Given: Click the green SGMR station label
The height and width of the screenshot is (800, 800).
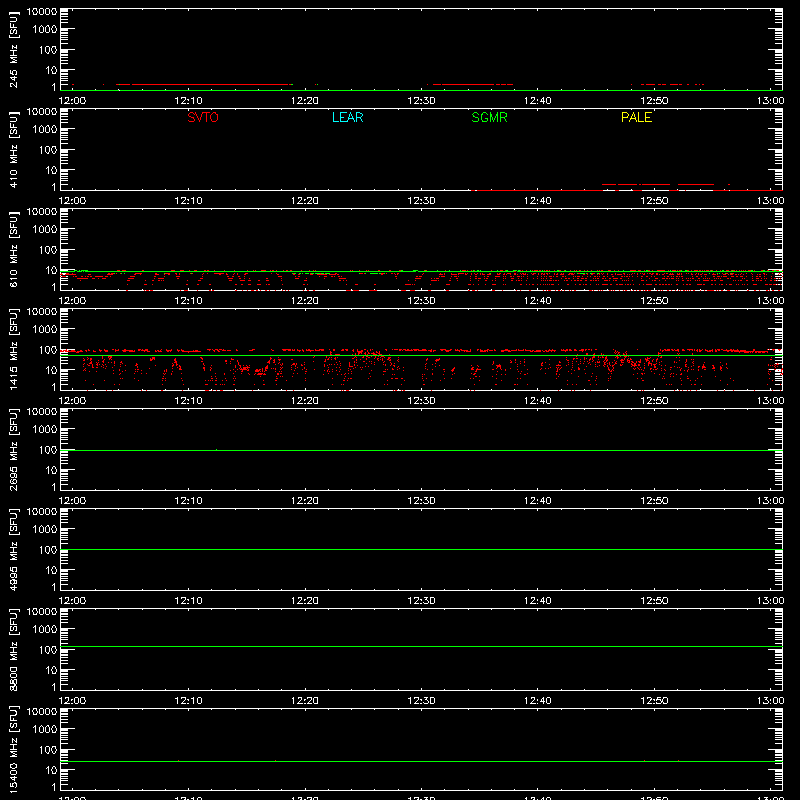Looking at the screenshot, I should click(489, 117).
